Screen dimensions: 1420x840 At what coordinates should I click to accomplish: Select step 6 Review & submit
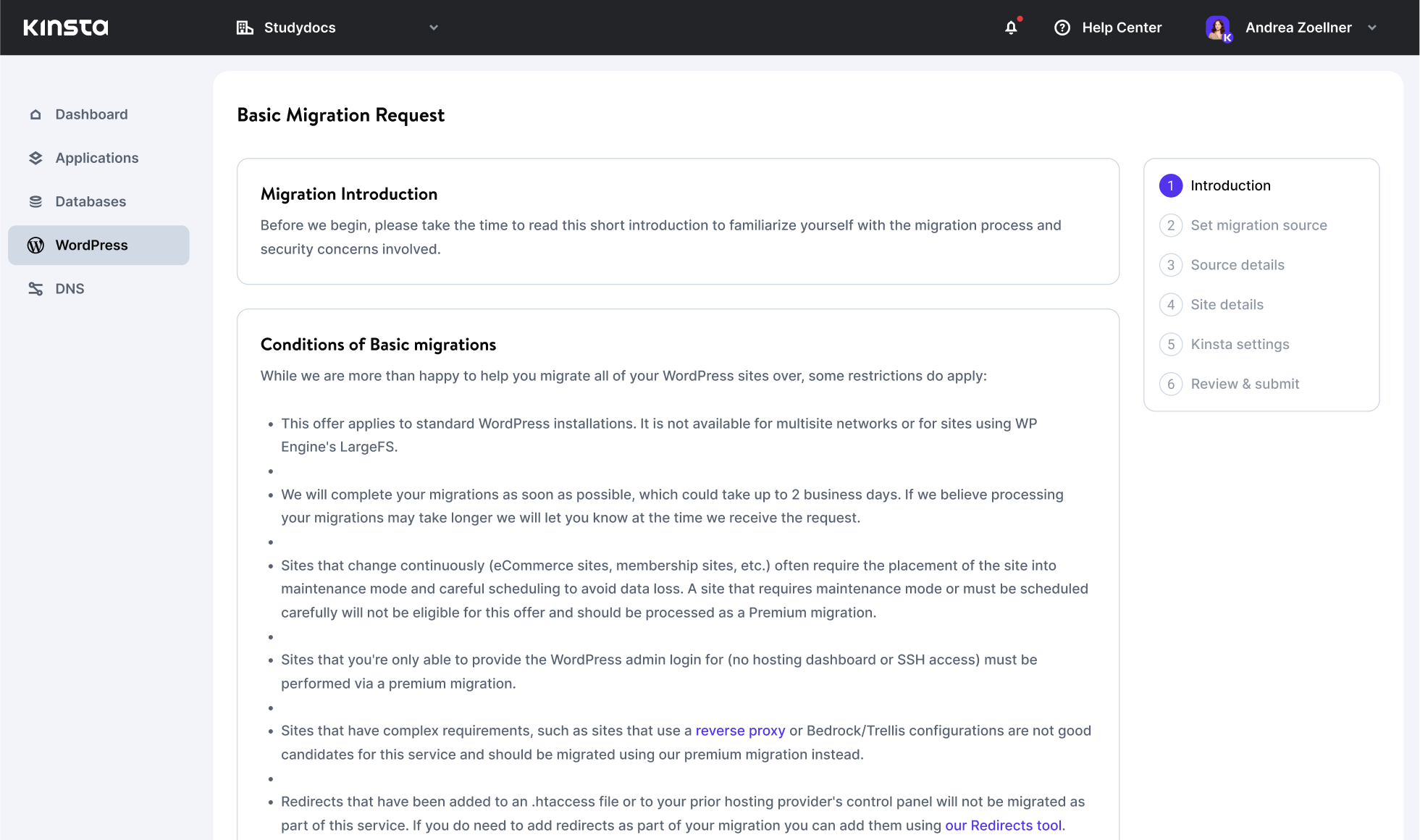(1244, 385)
